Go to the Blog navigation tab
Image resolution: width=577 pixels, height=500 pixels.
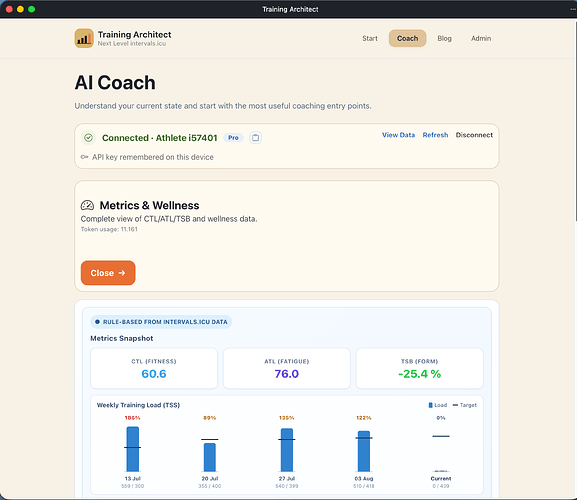click(444, 38)
